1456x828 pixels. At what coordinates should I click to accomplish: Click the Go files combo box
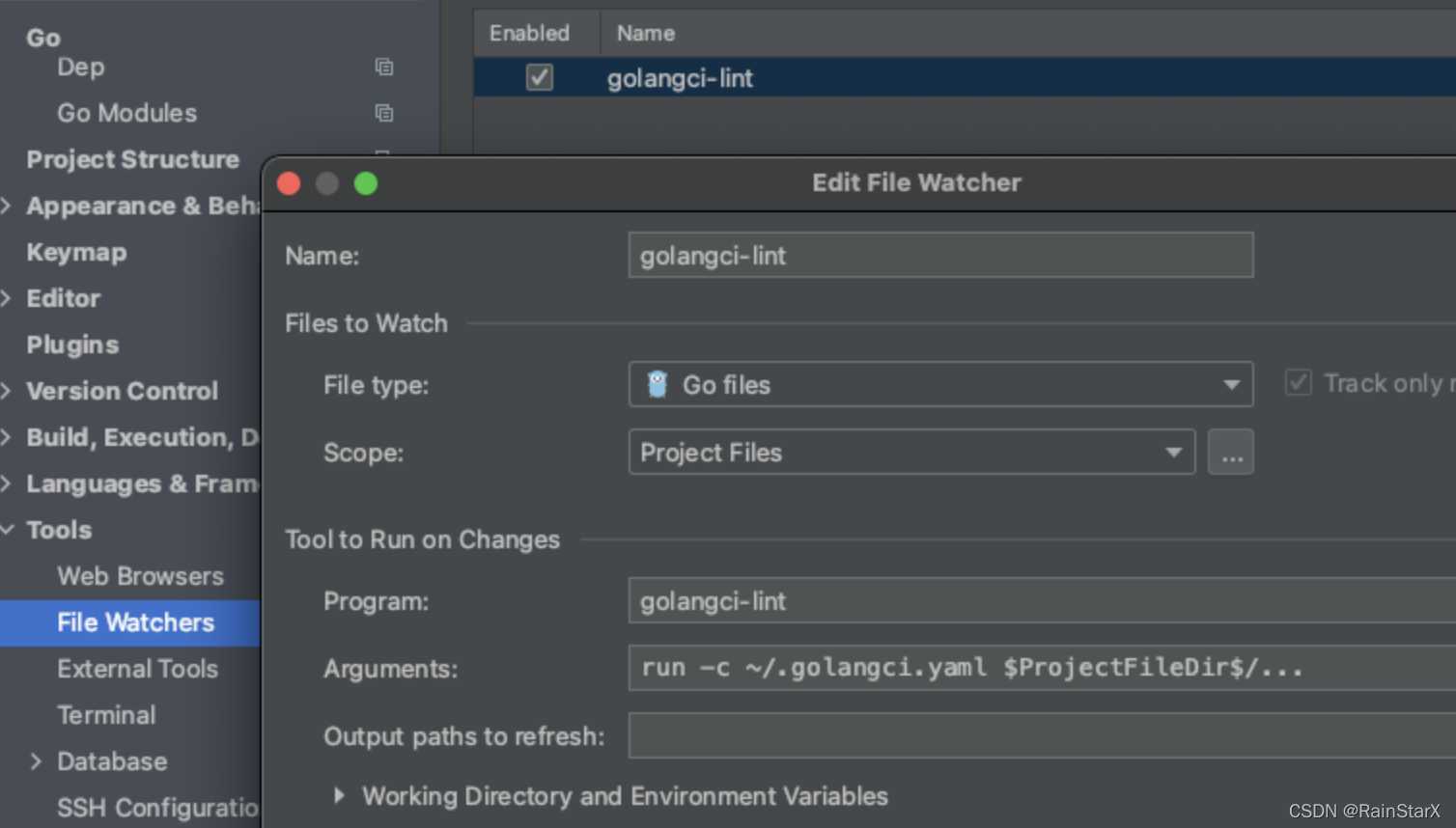tap(940, 384)
